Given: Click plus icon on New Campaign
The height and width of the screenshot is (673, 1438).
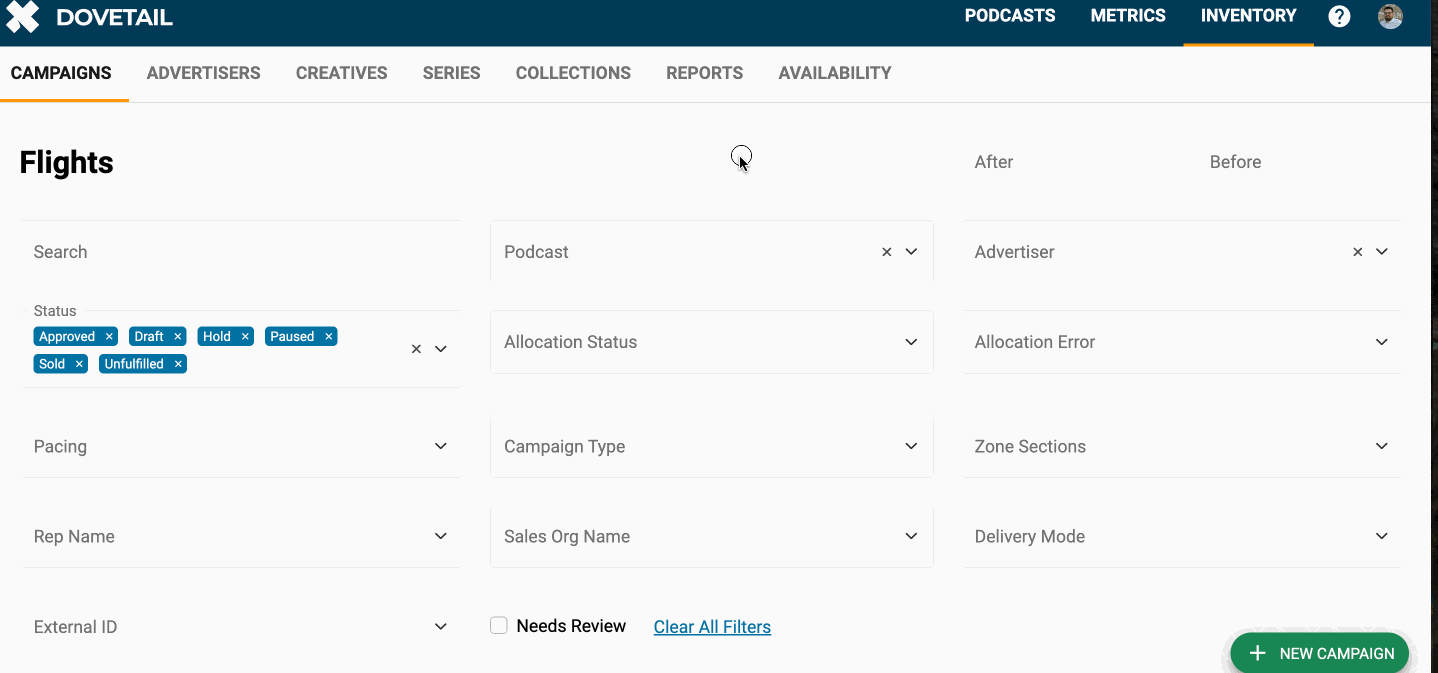Looking at the screenshot, I should point(1258,653).
